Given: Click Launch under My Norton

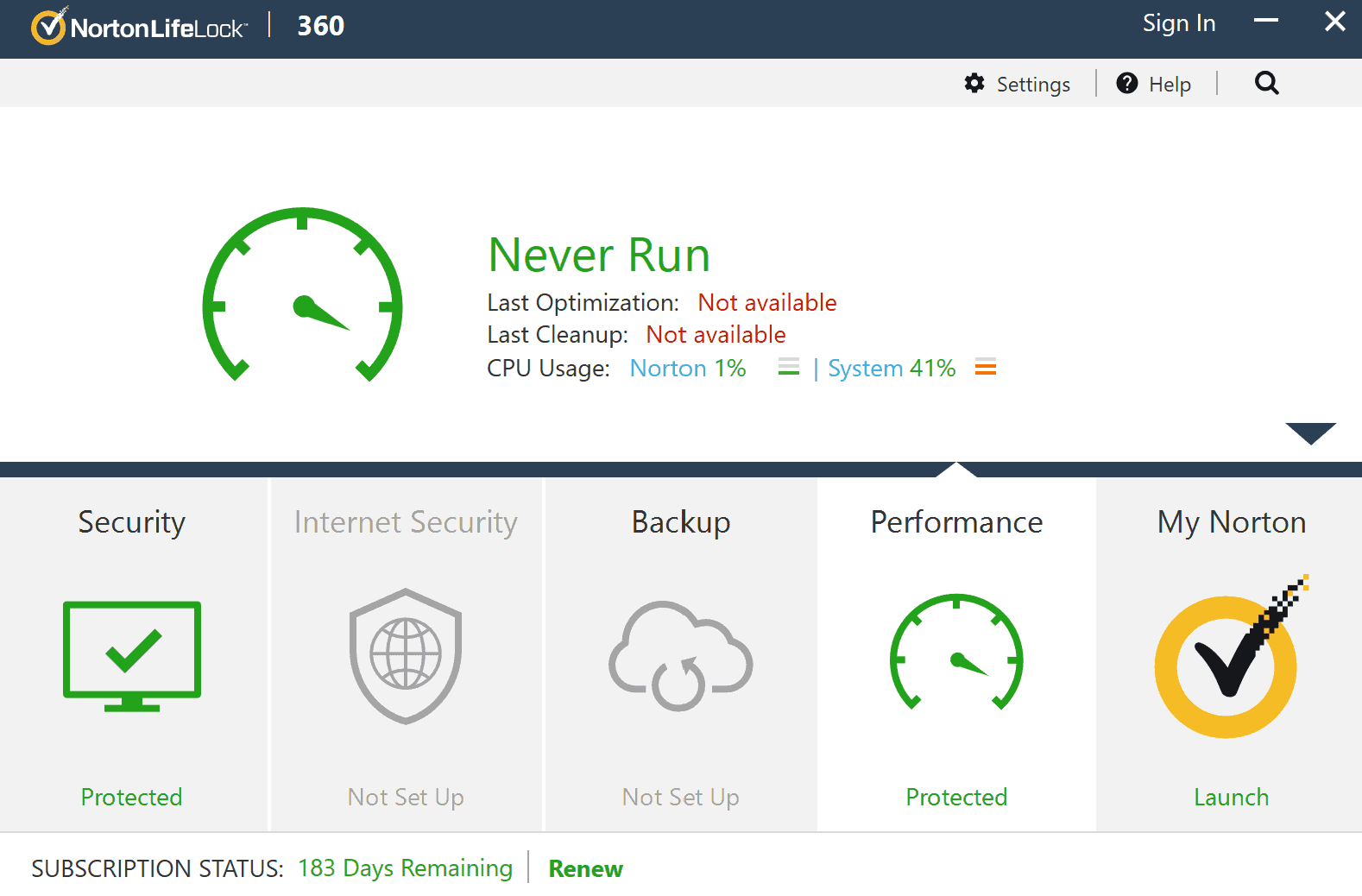Looking at the screenshot, I should click(x=1231, y=797).
